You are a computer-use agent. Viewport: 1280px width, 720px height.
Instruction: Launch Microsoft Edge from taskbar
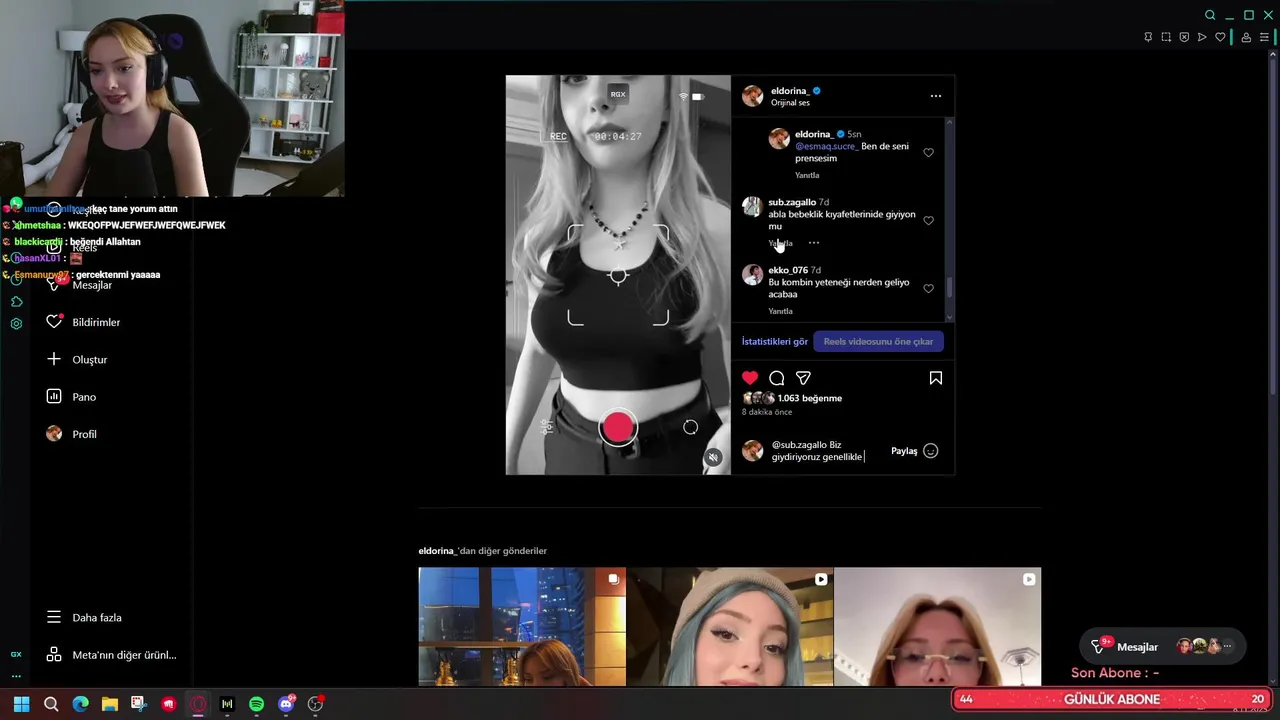tap(80, 704)
